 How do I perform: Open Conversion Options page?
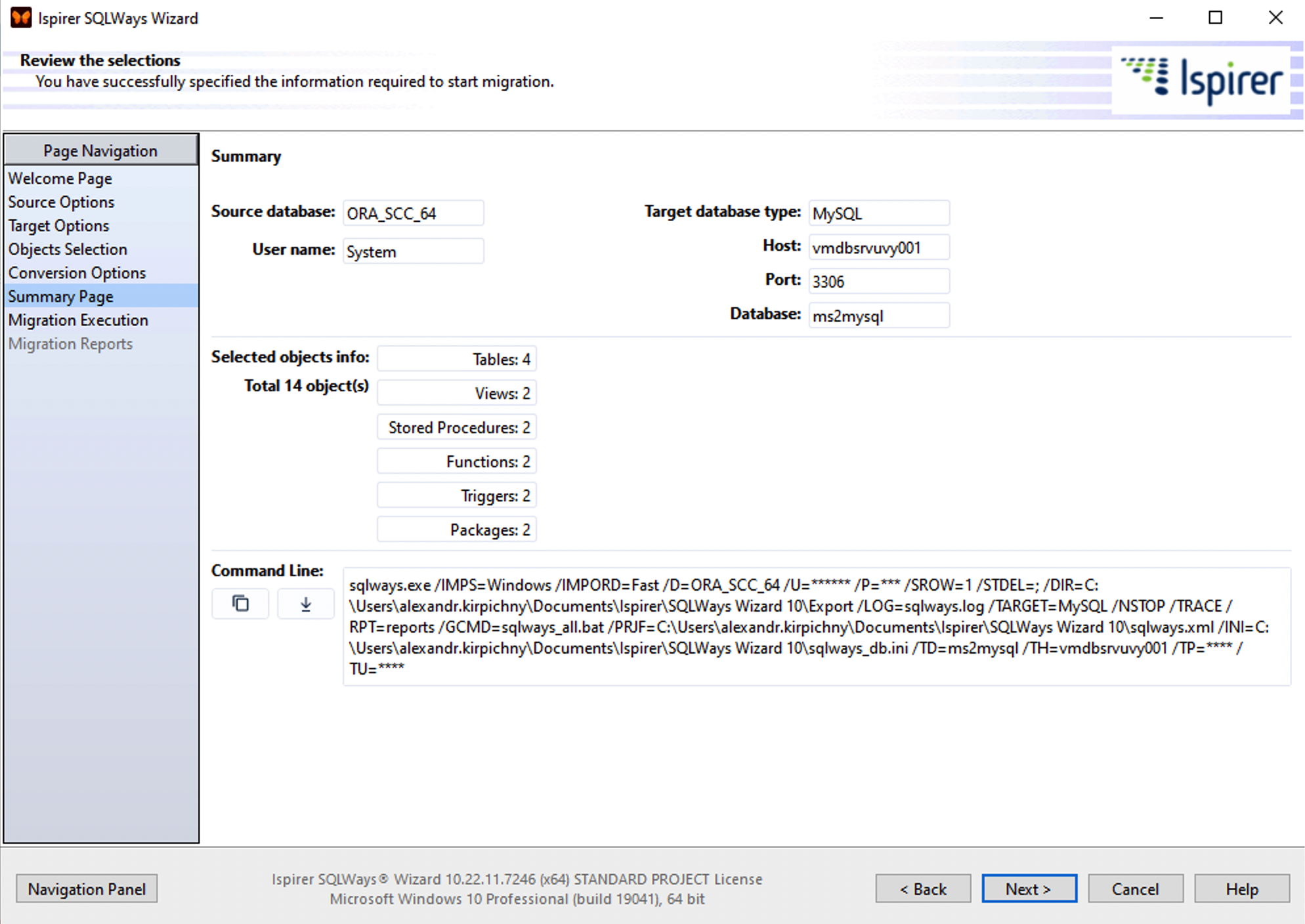pos(77,273)
